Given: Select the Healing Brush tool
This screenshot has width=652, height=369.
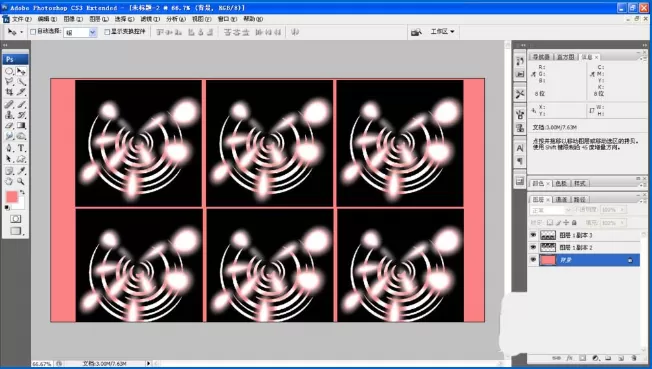Looking at the screenshot, I should [x=9, y=104].
